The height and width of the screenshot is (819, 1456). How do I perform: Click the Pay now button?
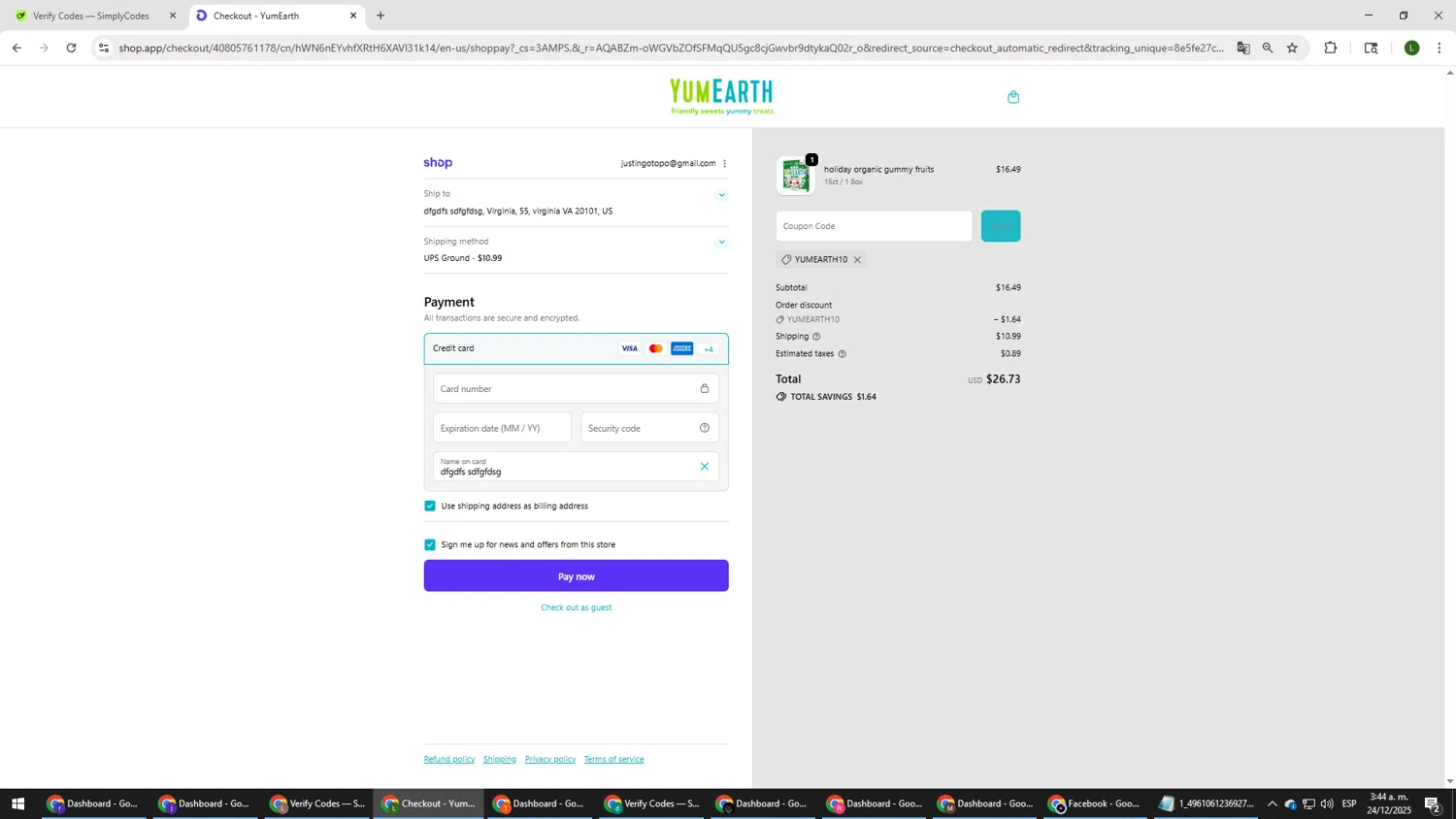coord(577,576)
